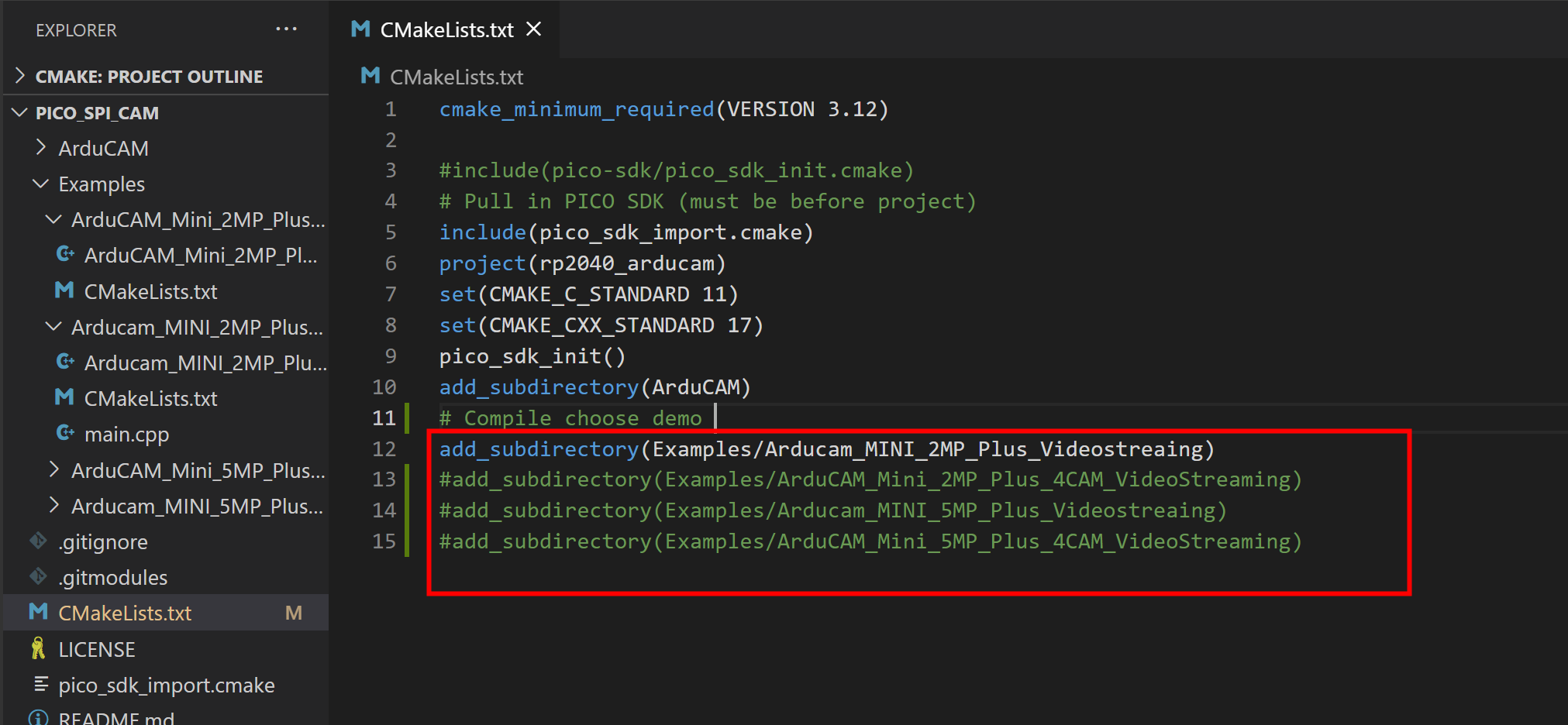Click line number 11 in the gutter
Viewport: 1568px width, 725px height.
pos(384,418)
